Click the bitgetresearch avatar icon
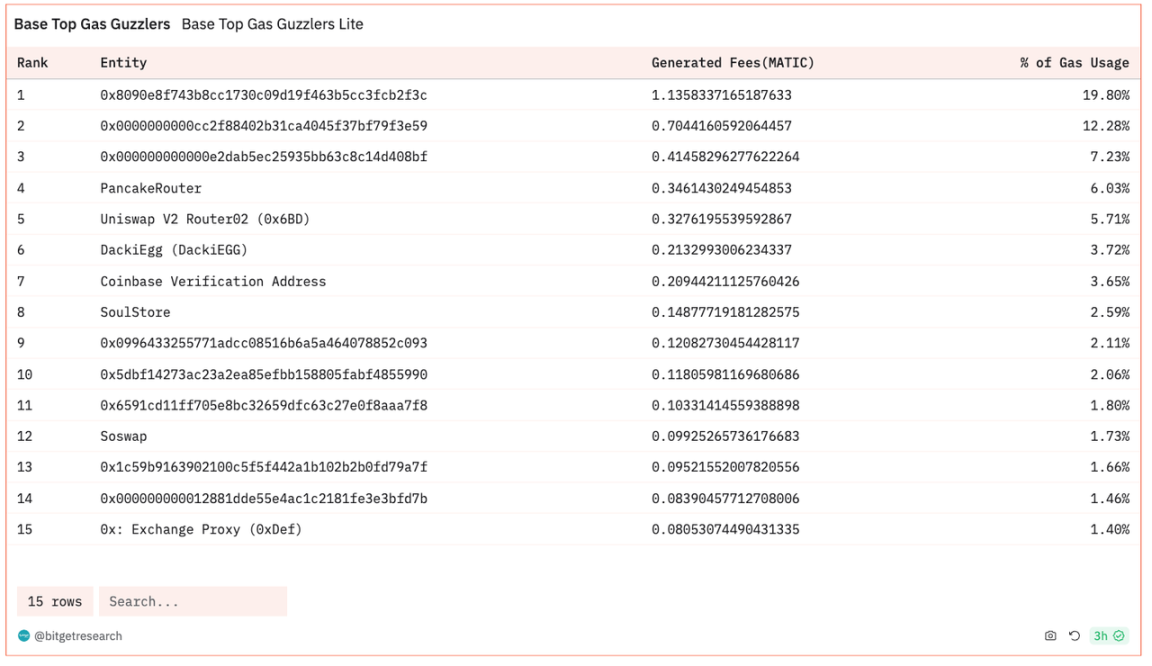Viewport: 1152px width, 666px height. click(24, 636)
